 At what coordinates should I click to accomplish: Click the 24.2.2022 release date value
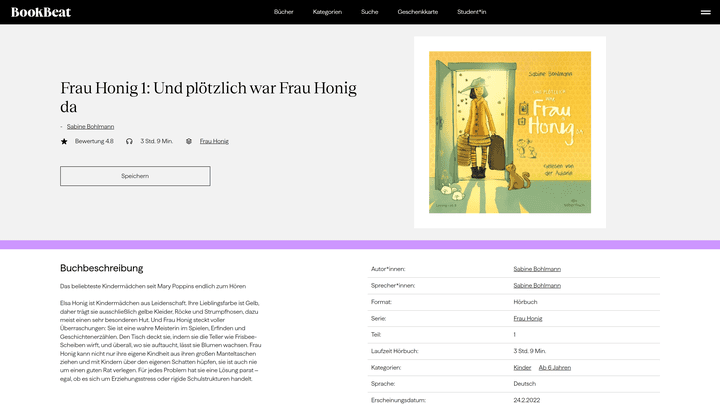pos(527,400)
